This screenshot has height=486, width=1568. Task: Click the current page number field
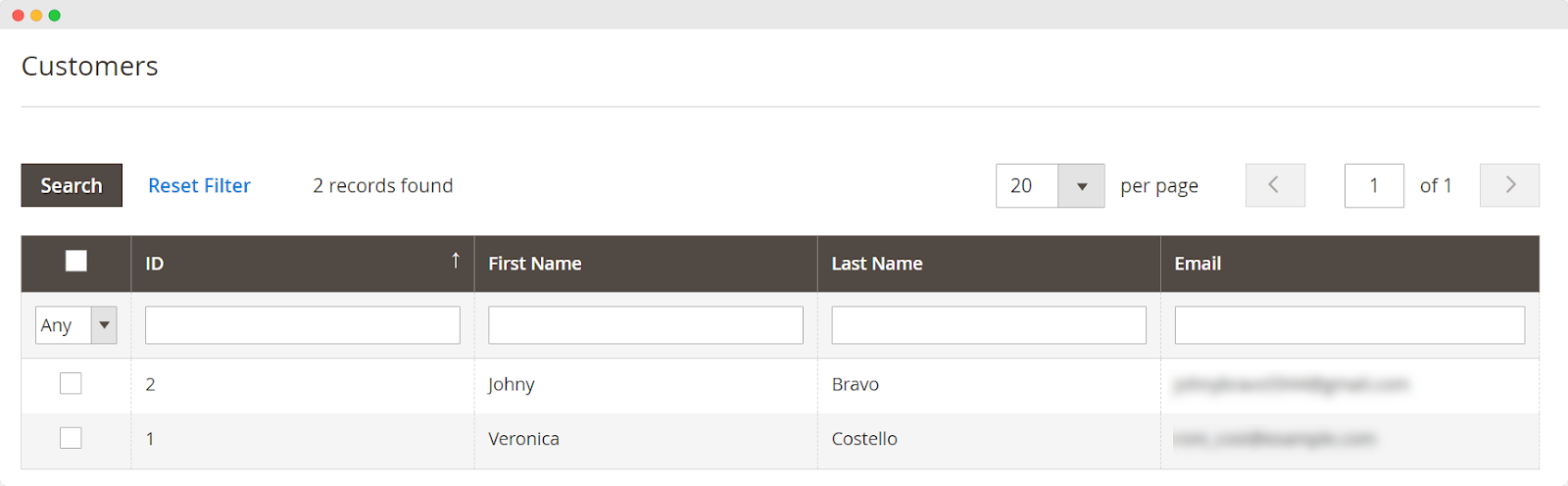[1373, 185]
